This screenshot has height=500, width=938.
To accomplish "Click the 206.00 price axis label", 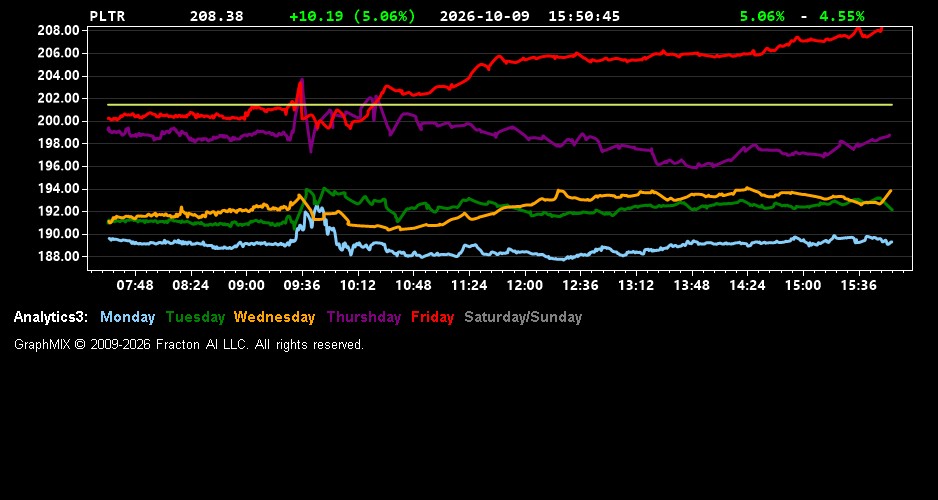I will pyautogui.click(x=59, y=53).
